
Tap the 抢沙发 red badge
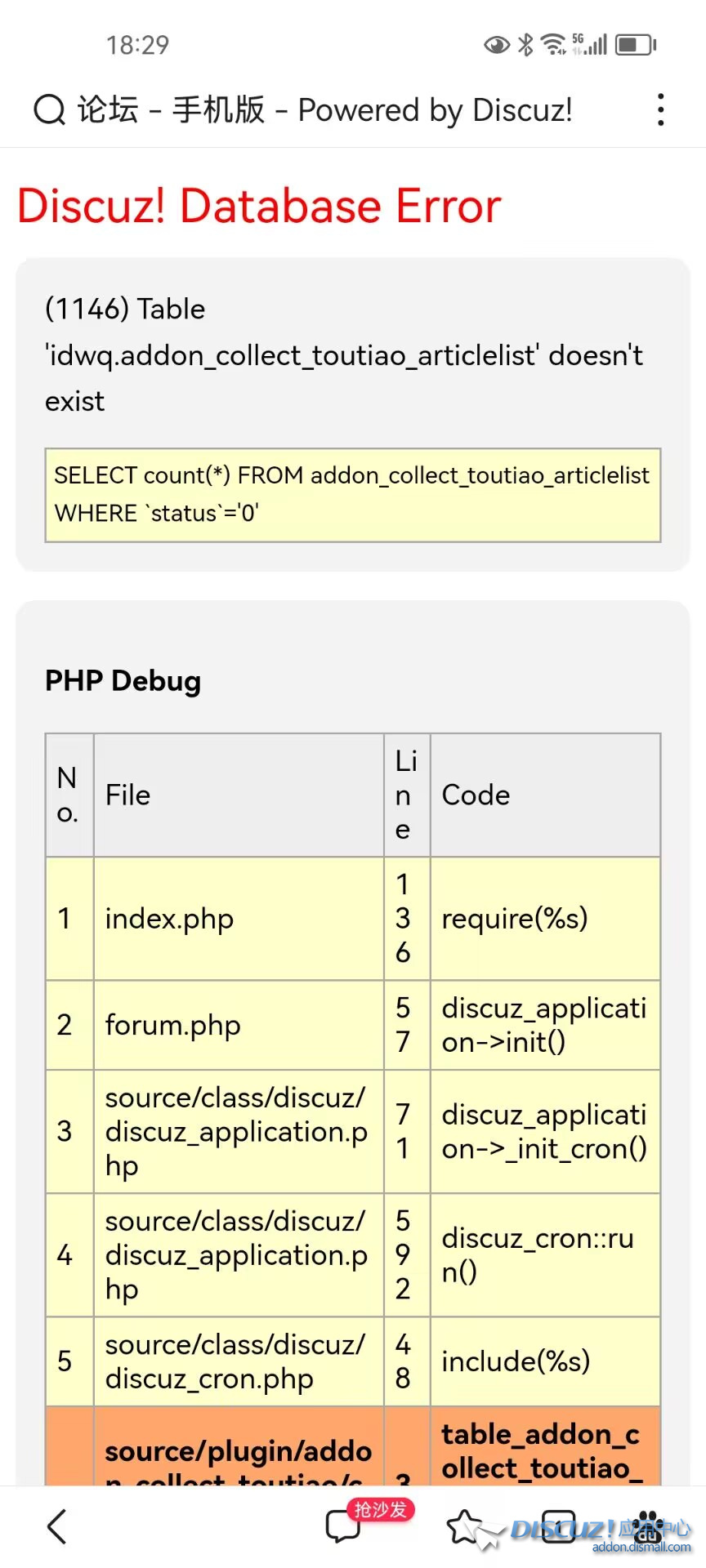click(x=381, y=1509)
